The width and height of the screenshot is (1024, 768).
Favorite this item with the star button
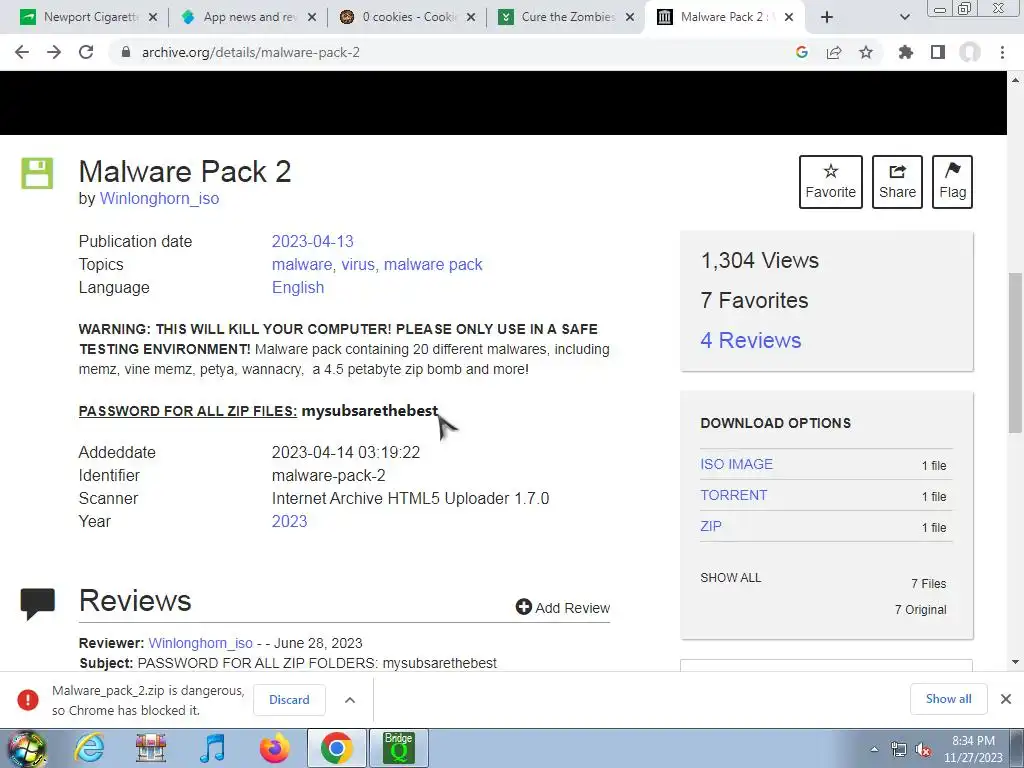click(x=831, y=182)
